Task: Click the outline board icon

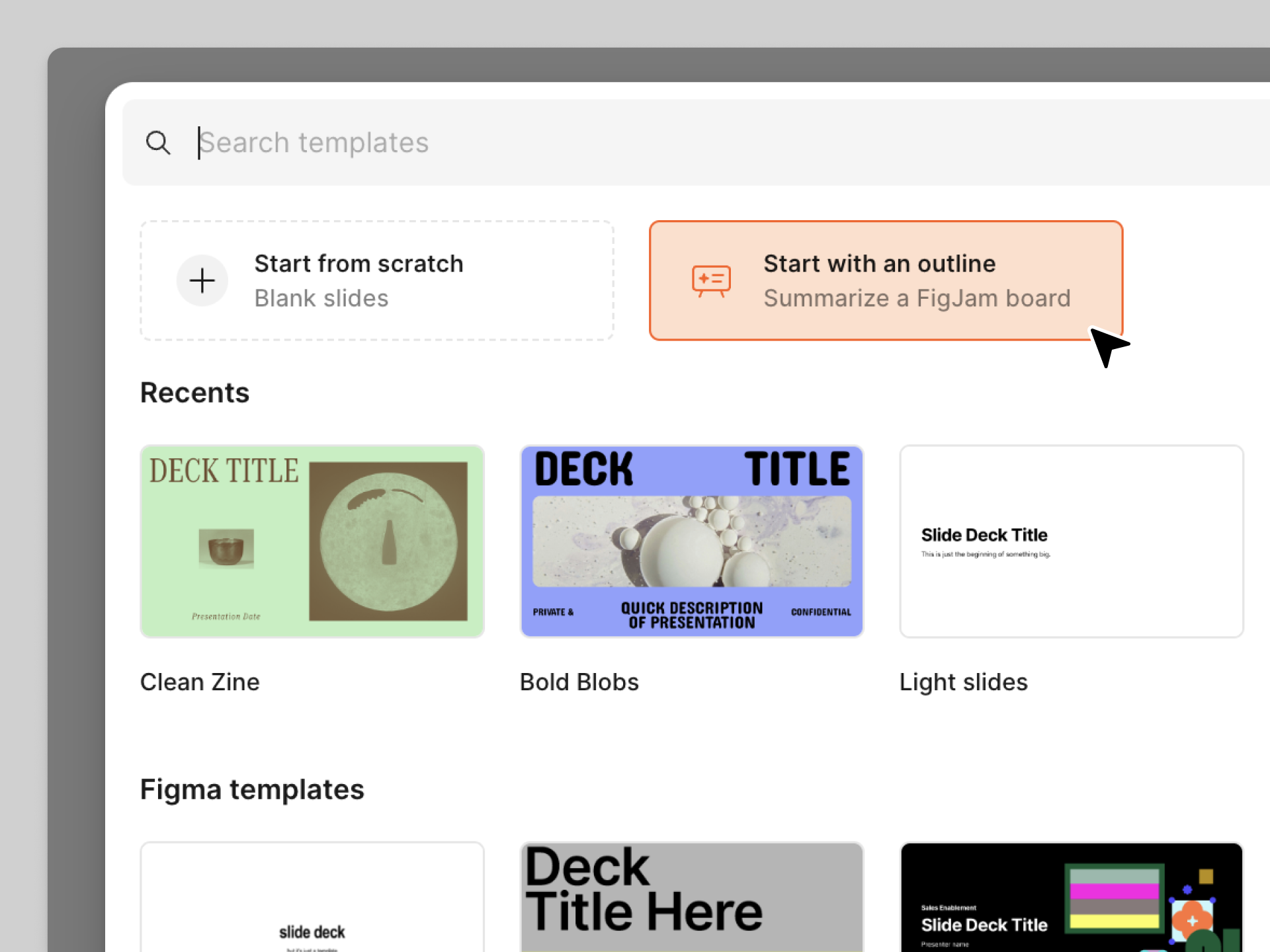Action: pyautogui.click(x=711, y=280)
